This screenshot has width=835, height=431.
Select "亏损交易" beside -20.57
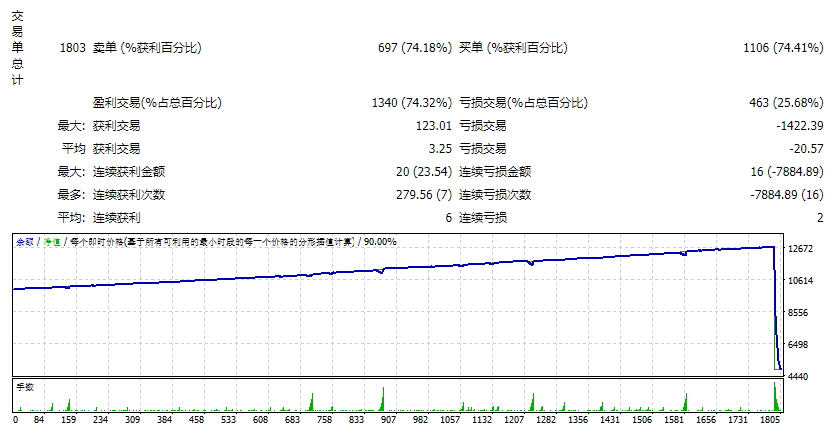[483, 149]
